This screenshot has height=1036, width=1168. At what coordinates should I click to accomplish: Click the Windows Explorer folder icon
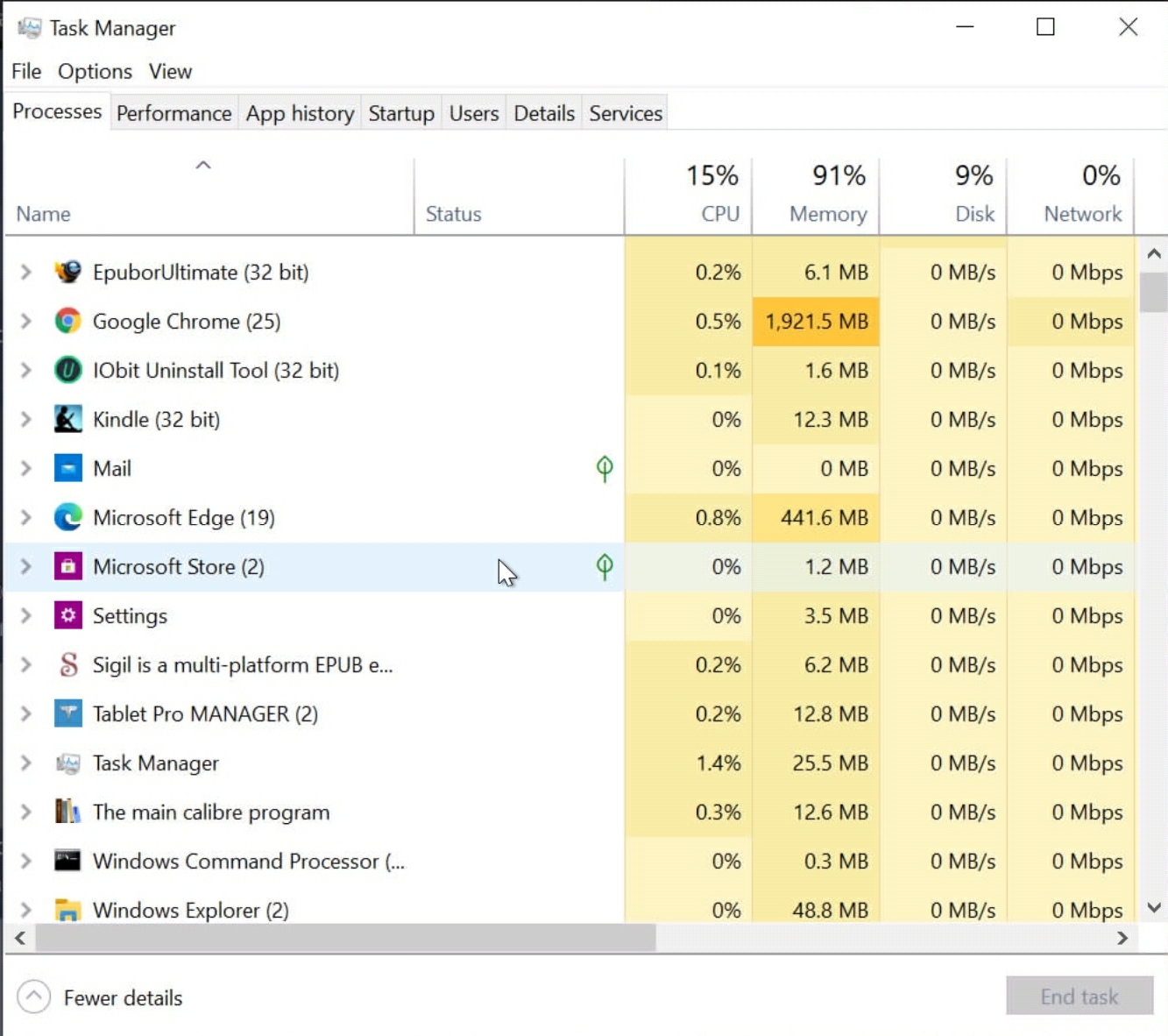(x=67, y=910)
